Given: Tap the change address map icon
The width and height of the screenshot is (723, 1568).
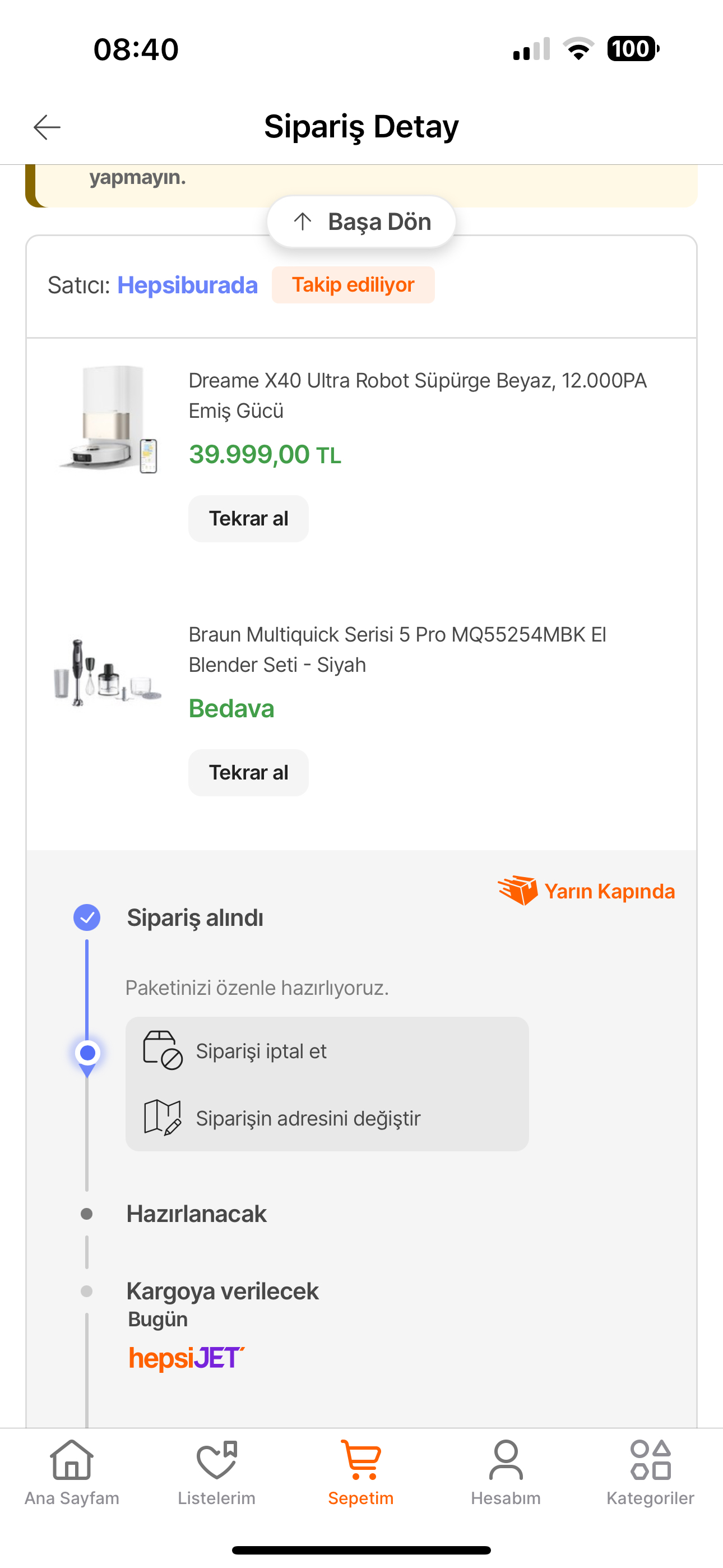Looking at the screenshot, I should (163, 1117).
